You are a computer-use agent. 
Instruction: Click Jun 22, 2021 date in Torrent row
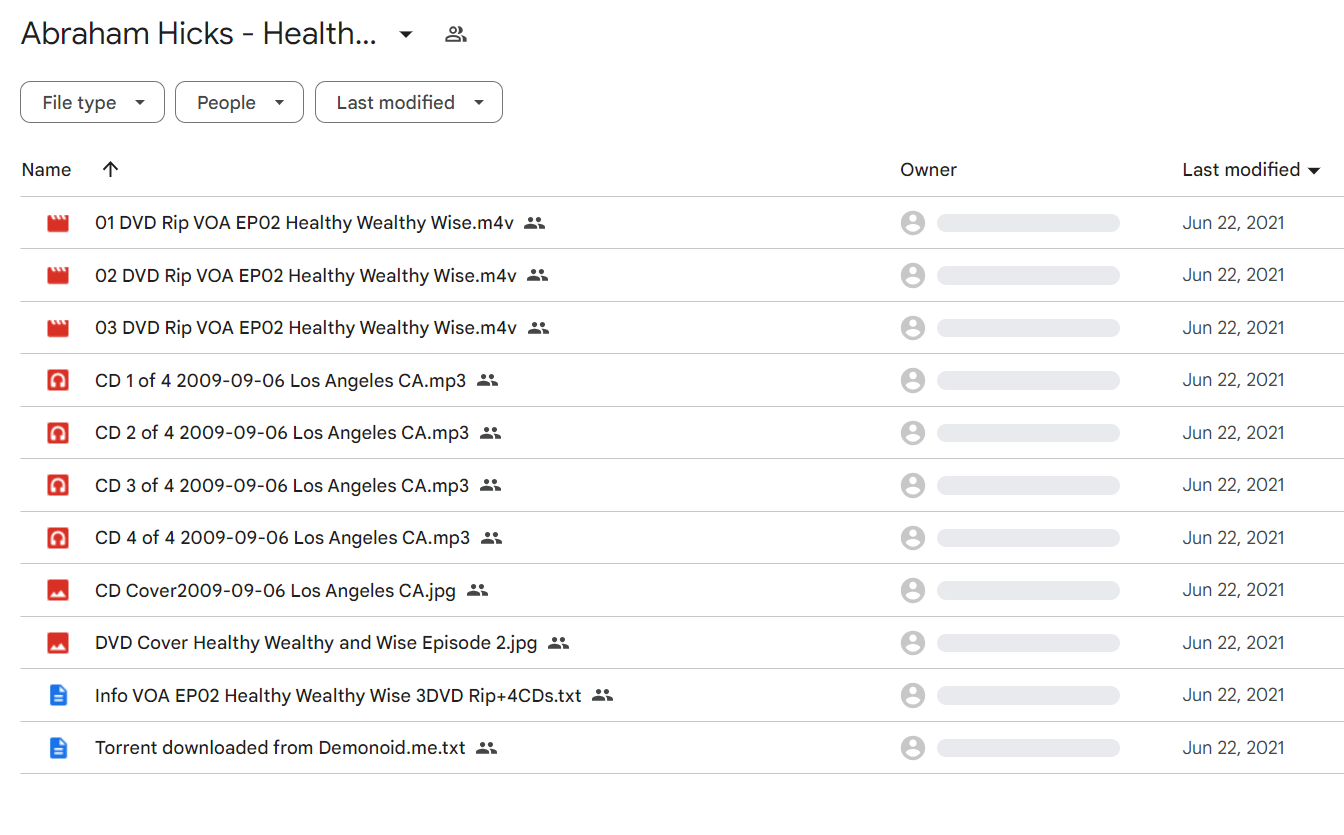1233,748
